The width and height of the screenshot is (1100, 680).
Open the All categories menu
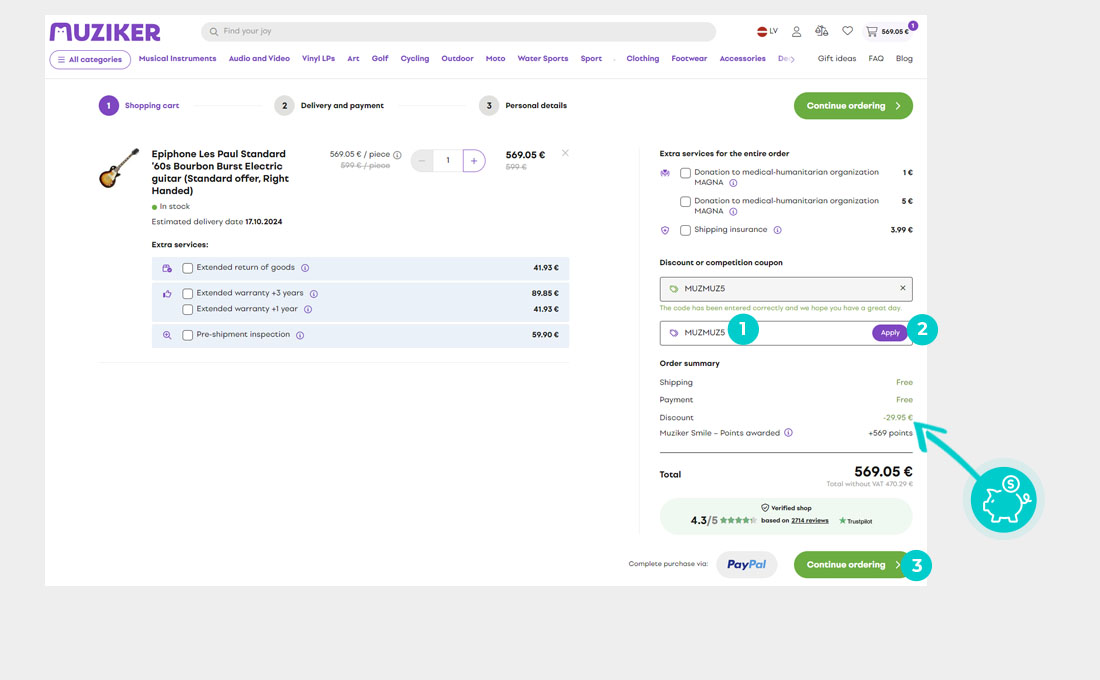(x=90, y=60)
